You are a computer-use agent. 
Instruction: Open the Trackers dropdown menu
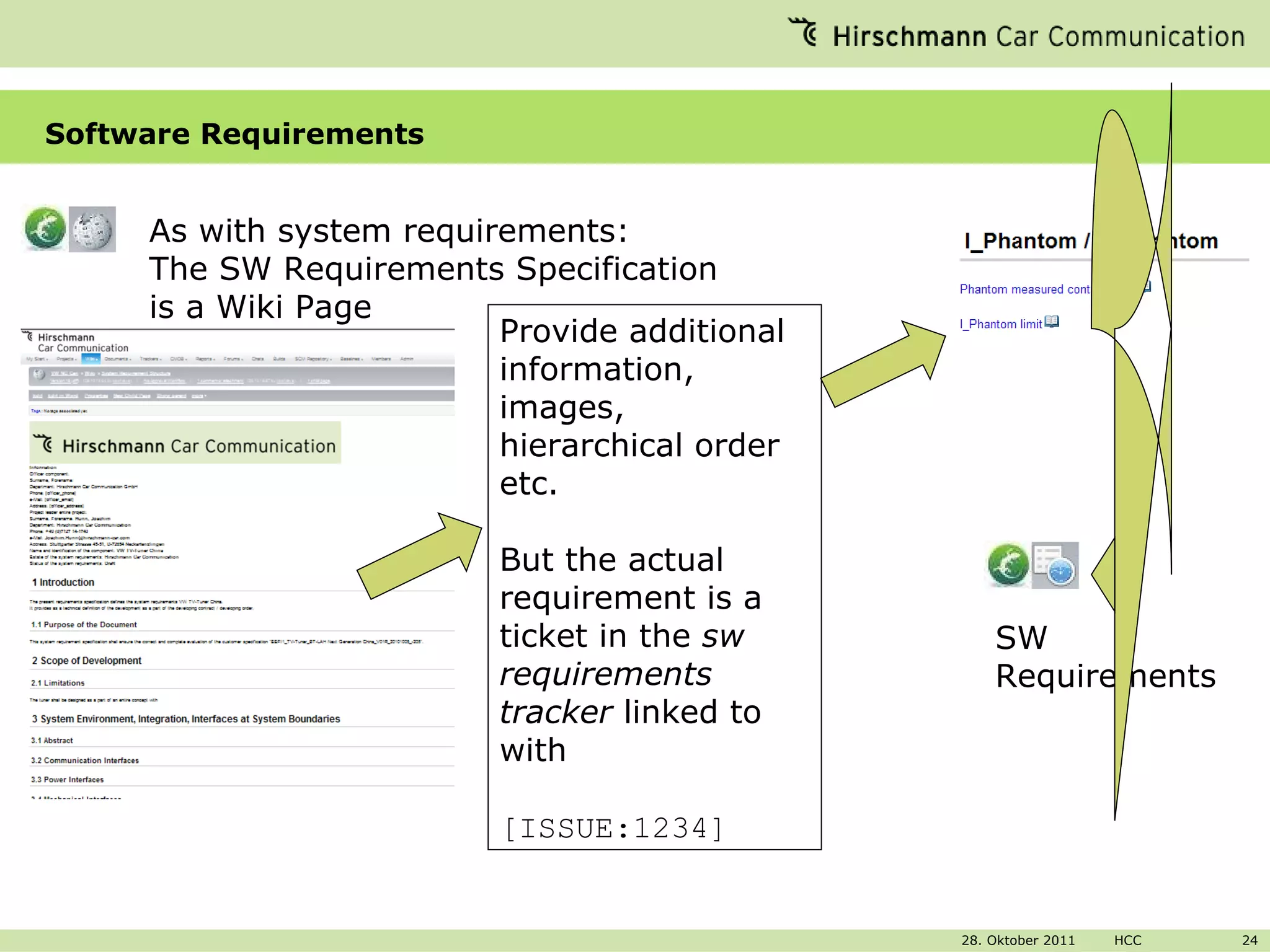(x=151, y=359)
